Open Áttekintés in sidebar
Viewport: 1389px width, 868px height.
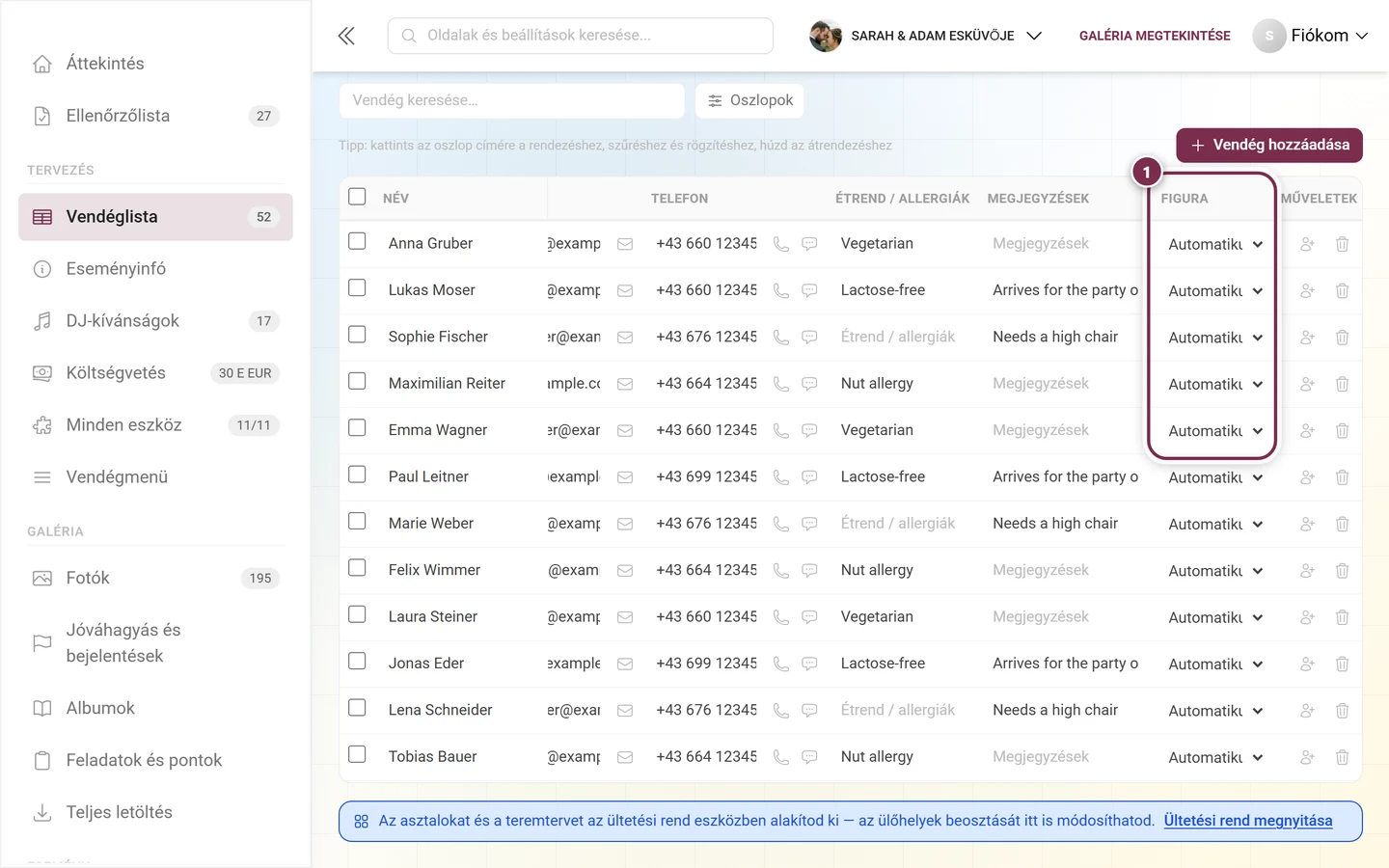(x=155, y=64)
